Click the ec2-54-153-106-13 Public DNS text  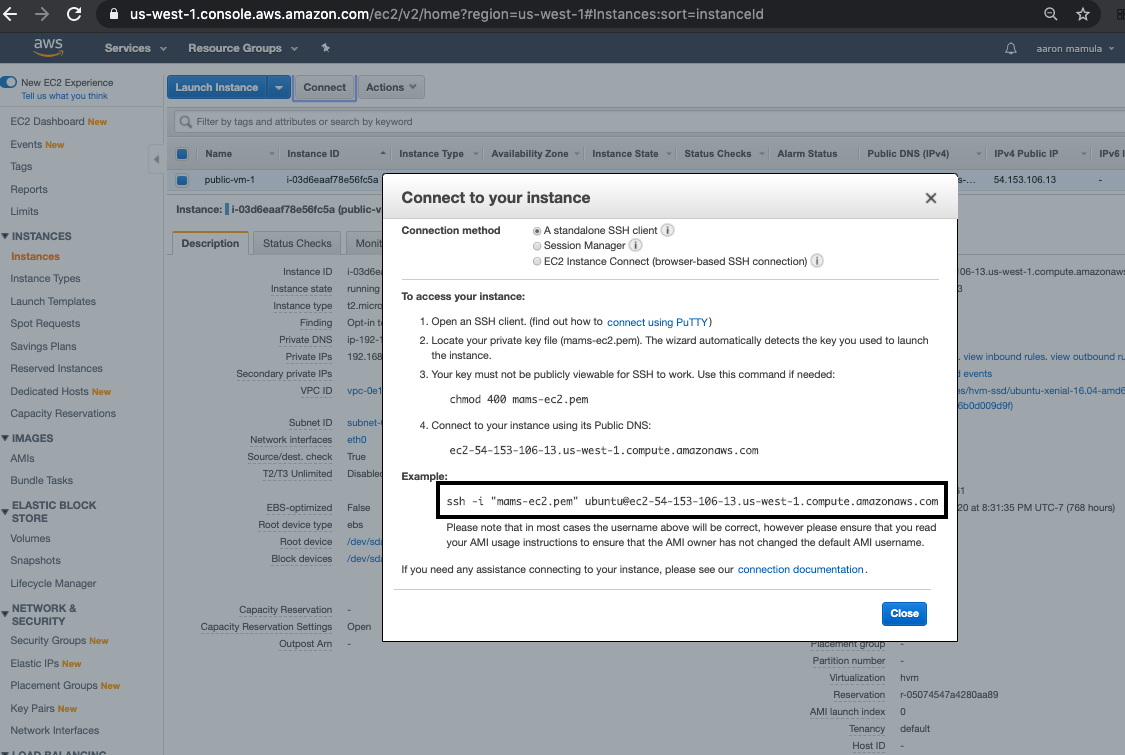[x=603, y=451]
